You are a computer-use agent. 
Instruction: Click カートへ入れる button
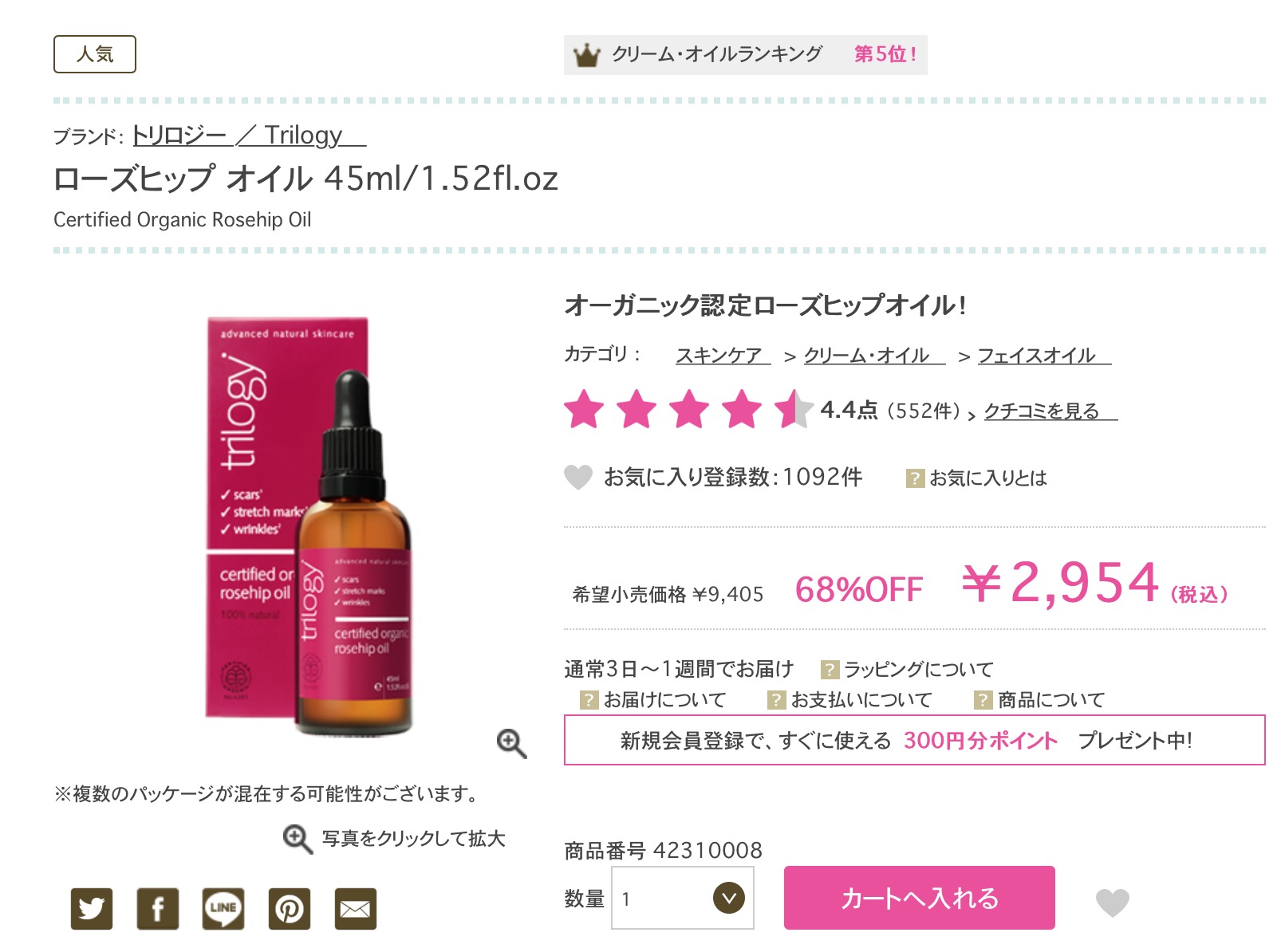[x=920, y=898]
